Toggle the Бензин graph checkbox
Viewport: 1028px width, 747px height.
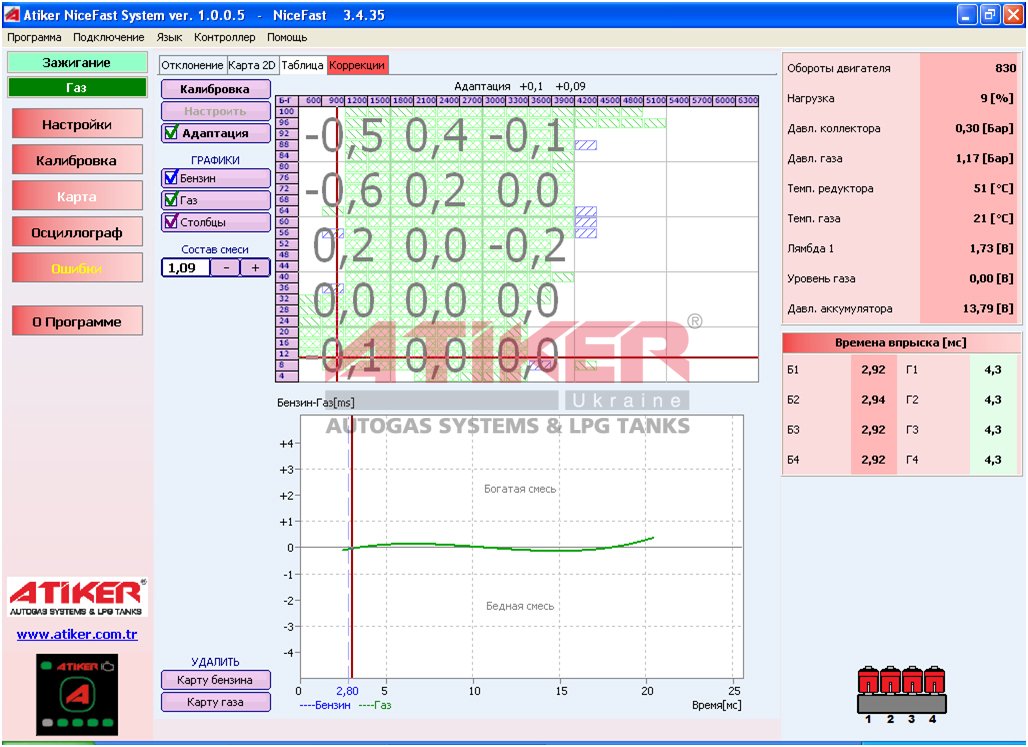coord(171,178)
